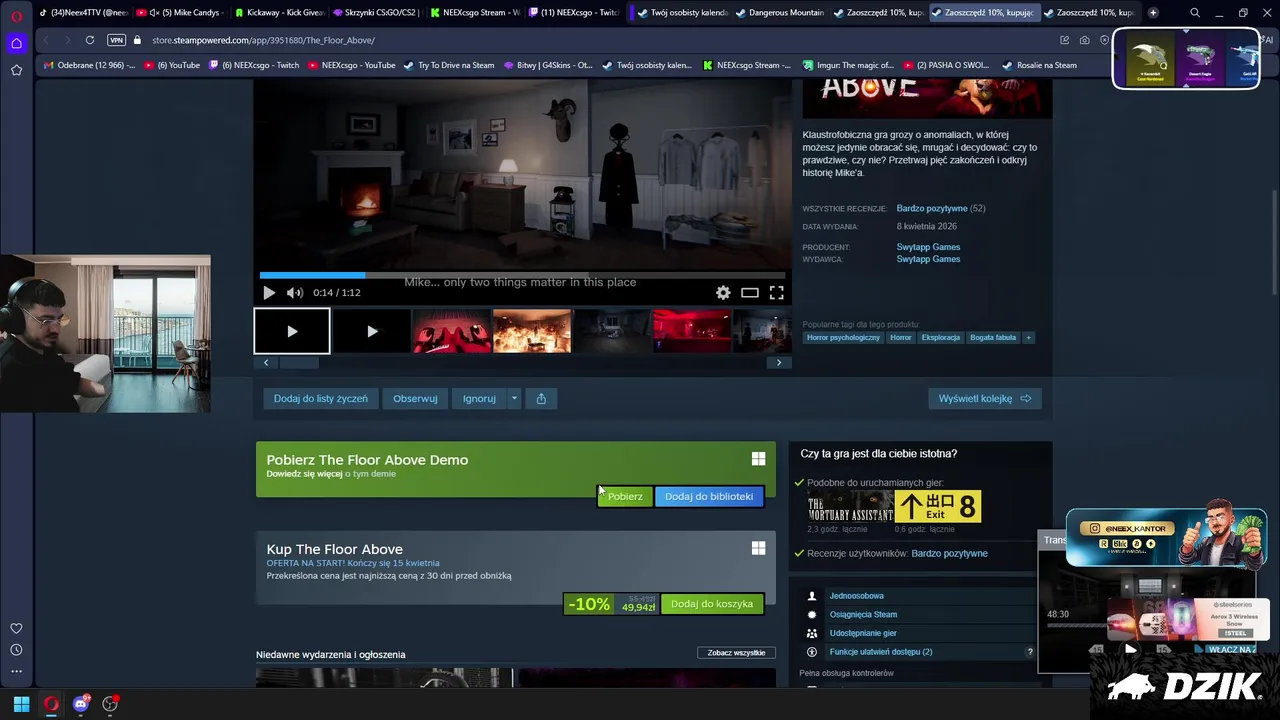
Task: Seek within the trailer progress bar
Action: click(x=522, y=275)
